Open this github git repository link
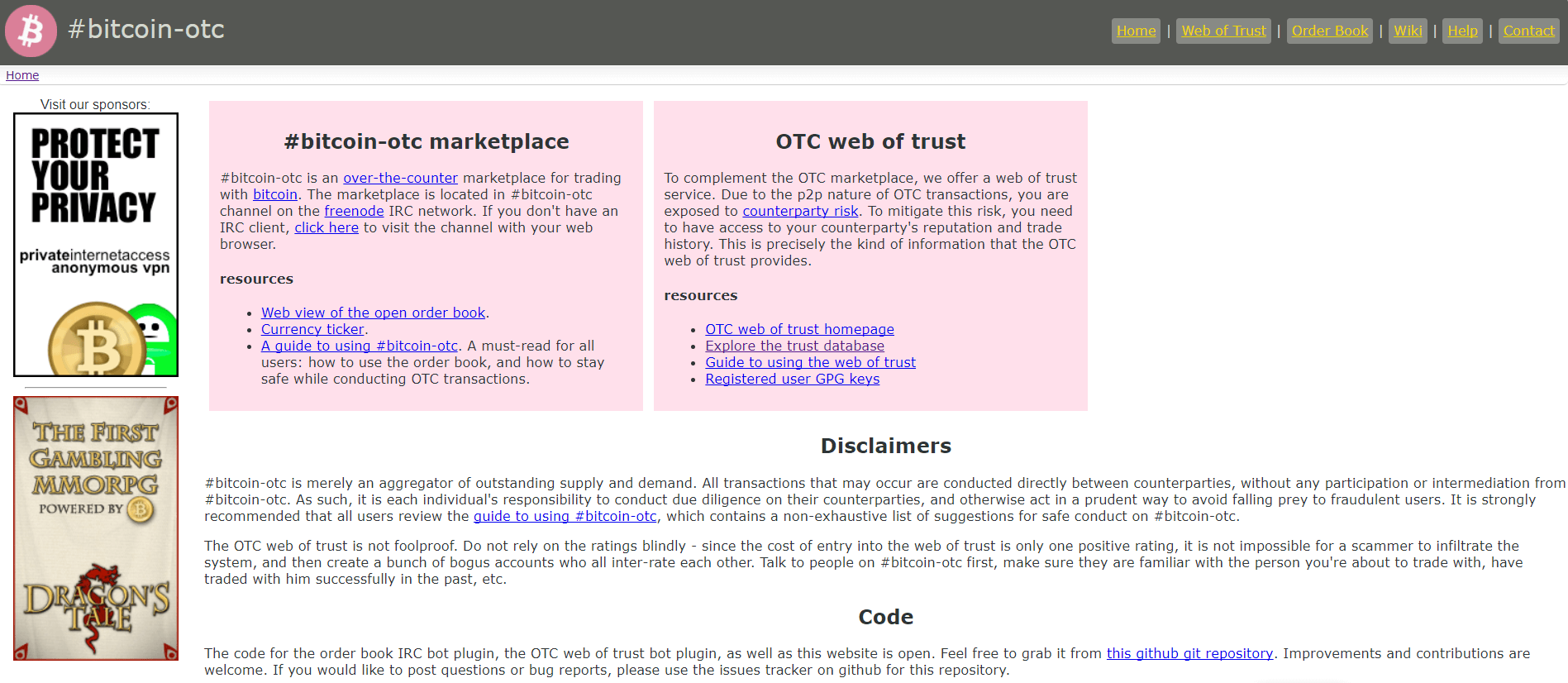Image resolution: width=1568 pixels, height=683 pixels. point(1189,653)
